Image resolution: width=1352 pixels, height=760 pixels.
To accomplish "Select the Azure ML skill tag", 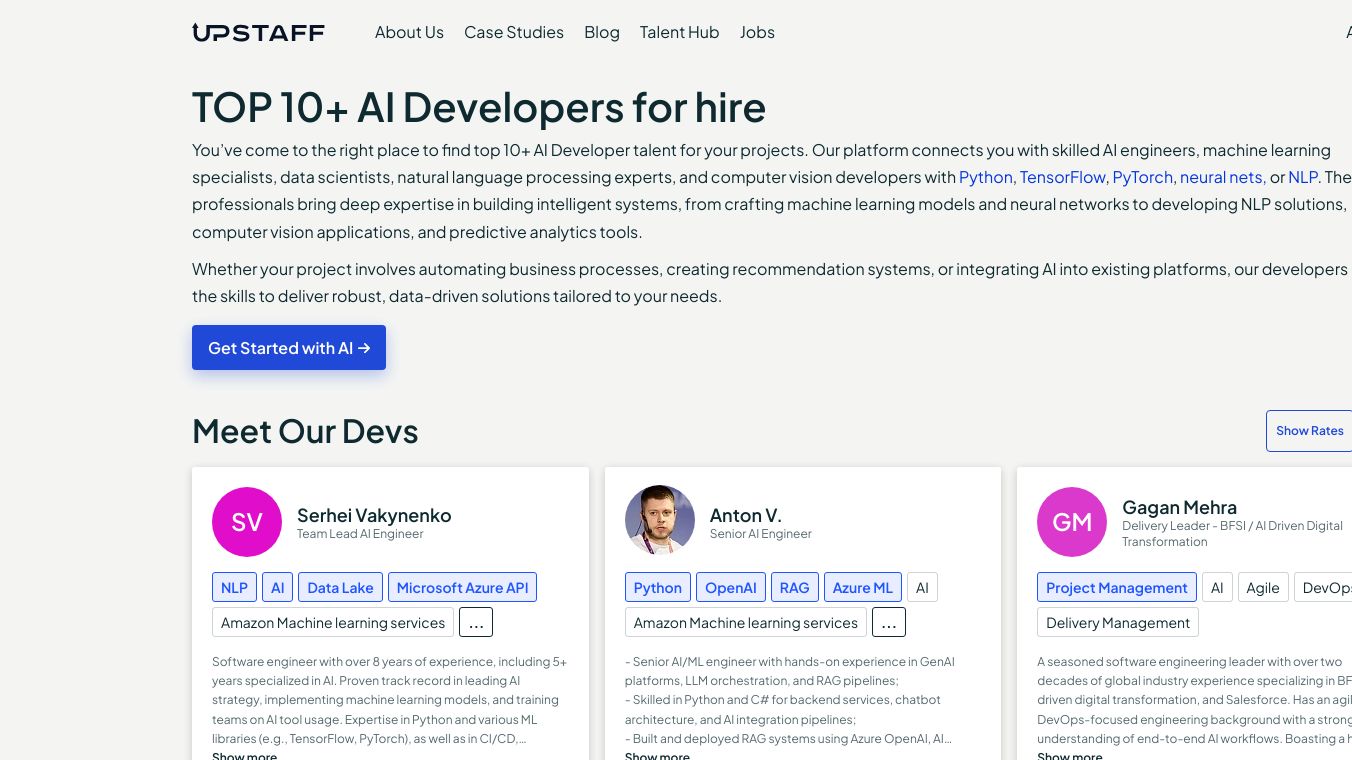I will tap(863, 587).
